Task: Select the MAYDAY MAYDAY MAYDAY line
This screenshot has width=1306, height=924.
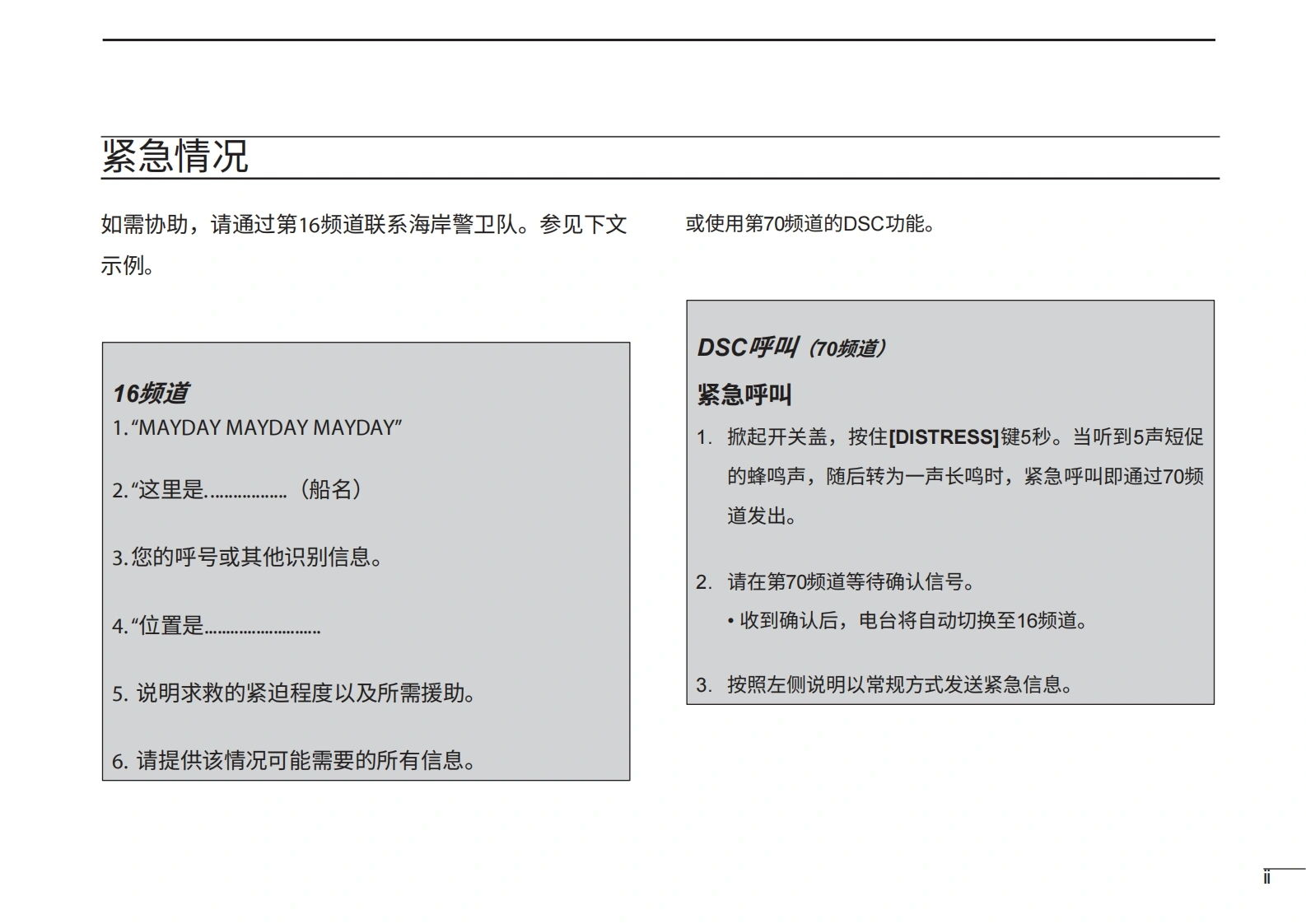Action: 257,427
